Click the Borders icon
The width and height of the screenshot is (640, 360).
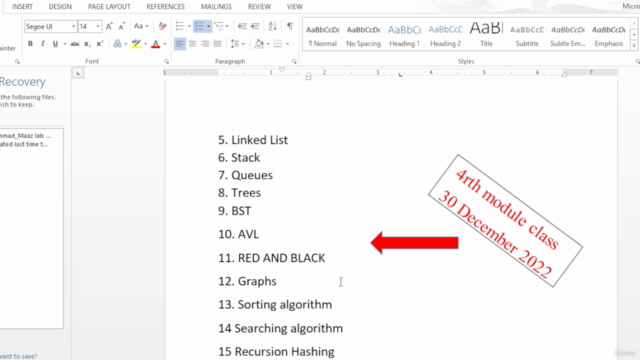(278, 44)
